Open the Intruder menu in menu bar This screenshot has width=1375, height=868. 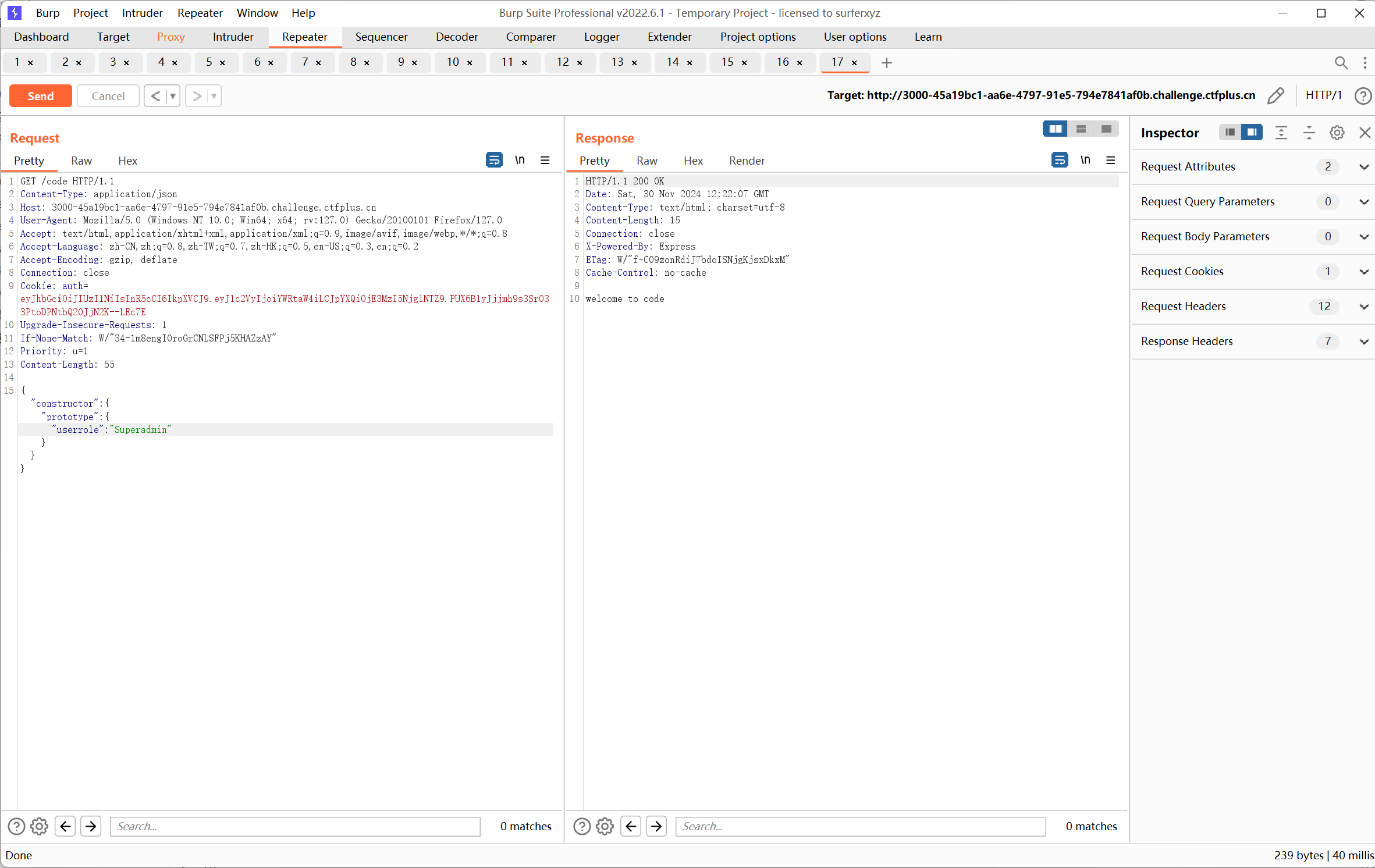[142, 13]
